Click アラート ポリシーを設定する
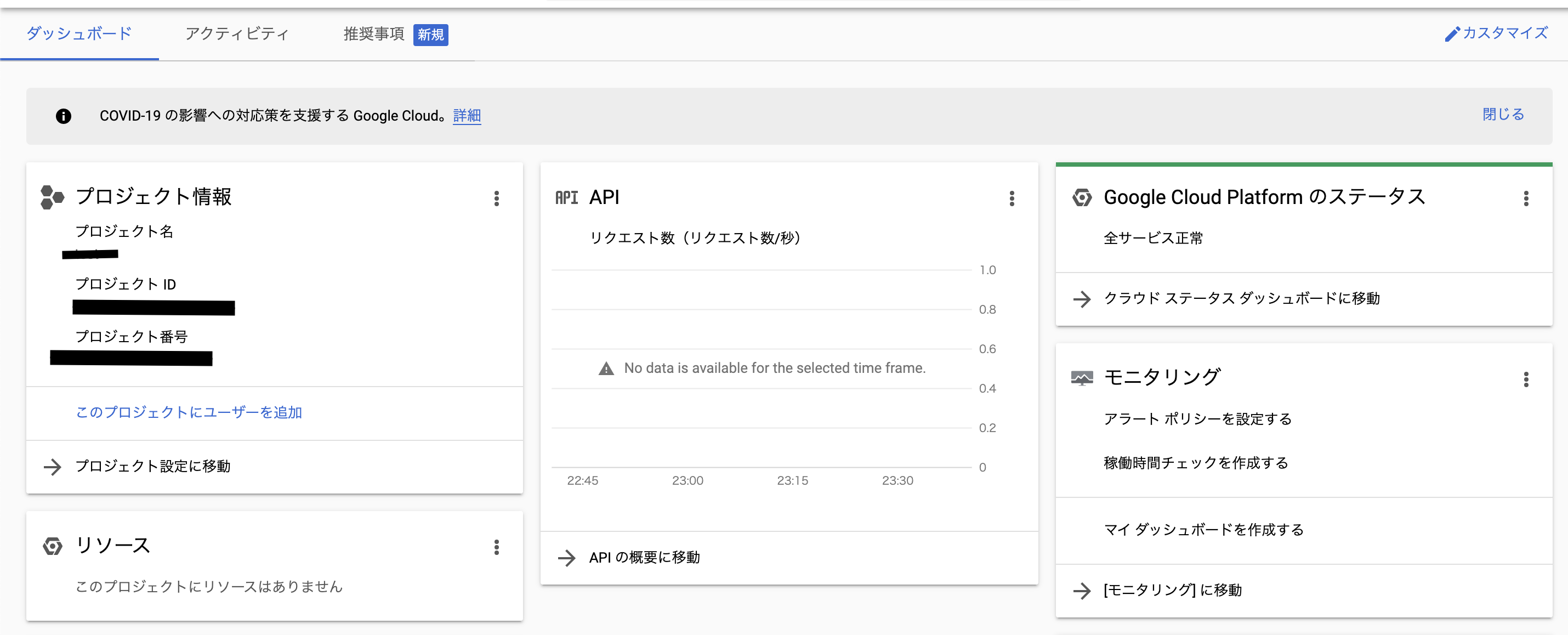 pyautogui.click(x=1197, y=419)
